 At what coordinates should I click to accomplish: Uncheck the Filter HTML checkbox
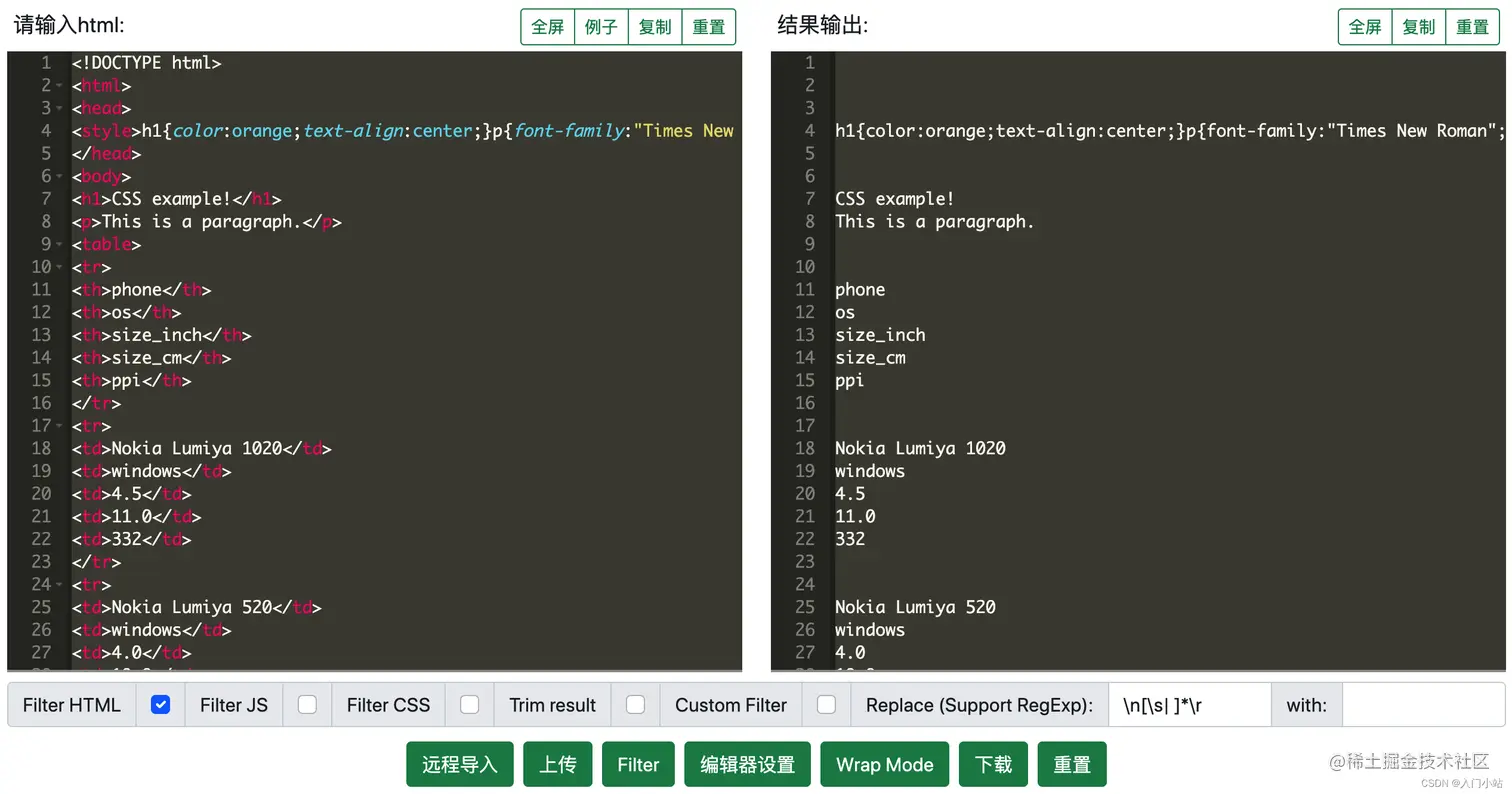tap(160, 705)
